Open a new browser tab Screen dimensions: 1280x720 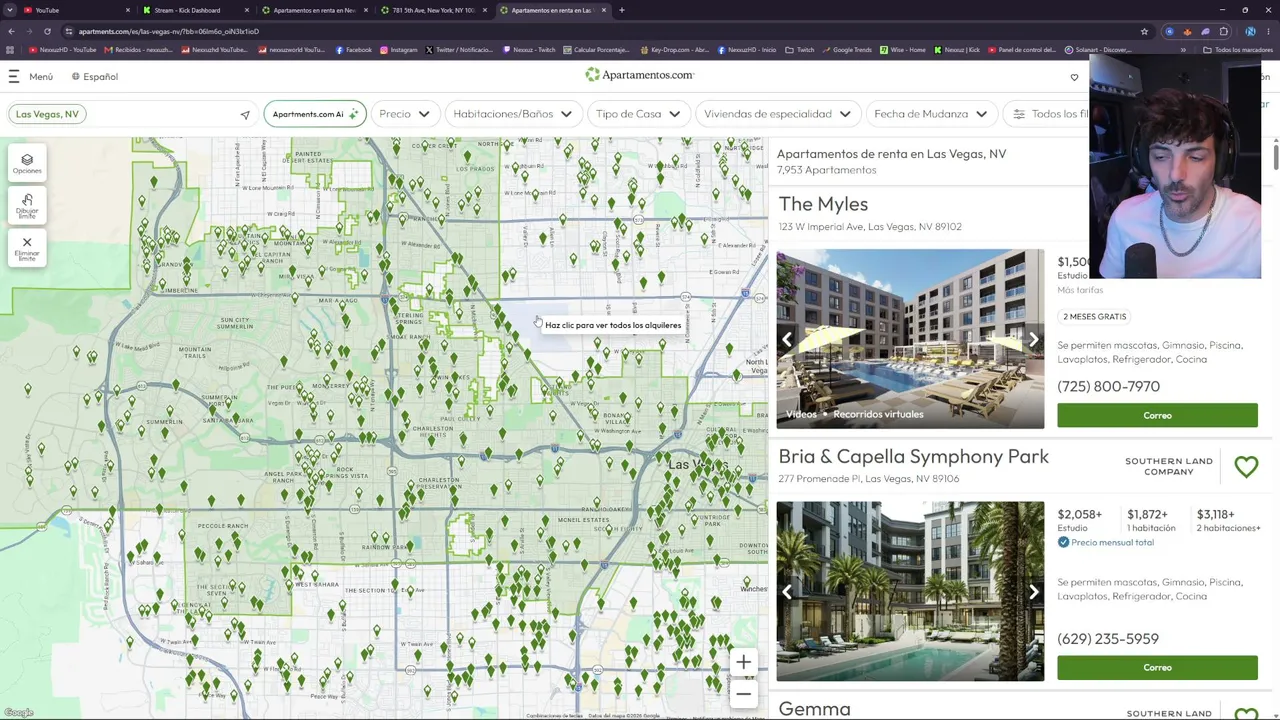click(622, 10)
